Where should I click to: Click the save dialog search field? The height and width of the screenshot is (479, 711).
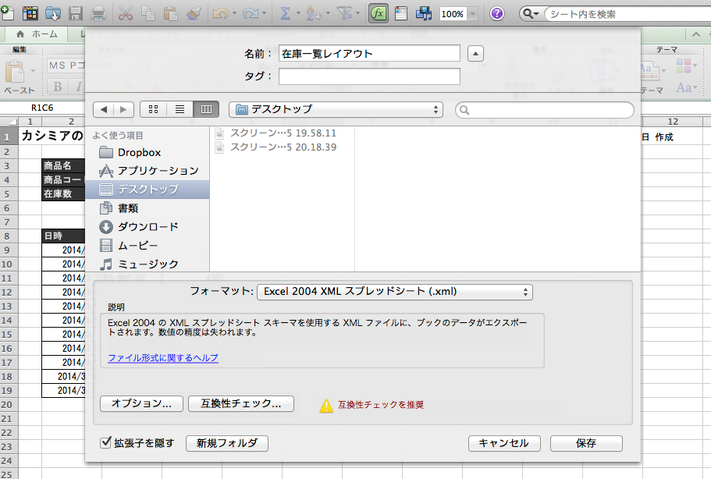[x=545, y=110]
